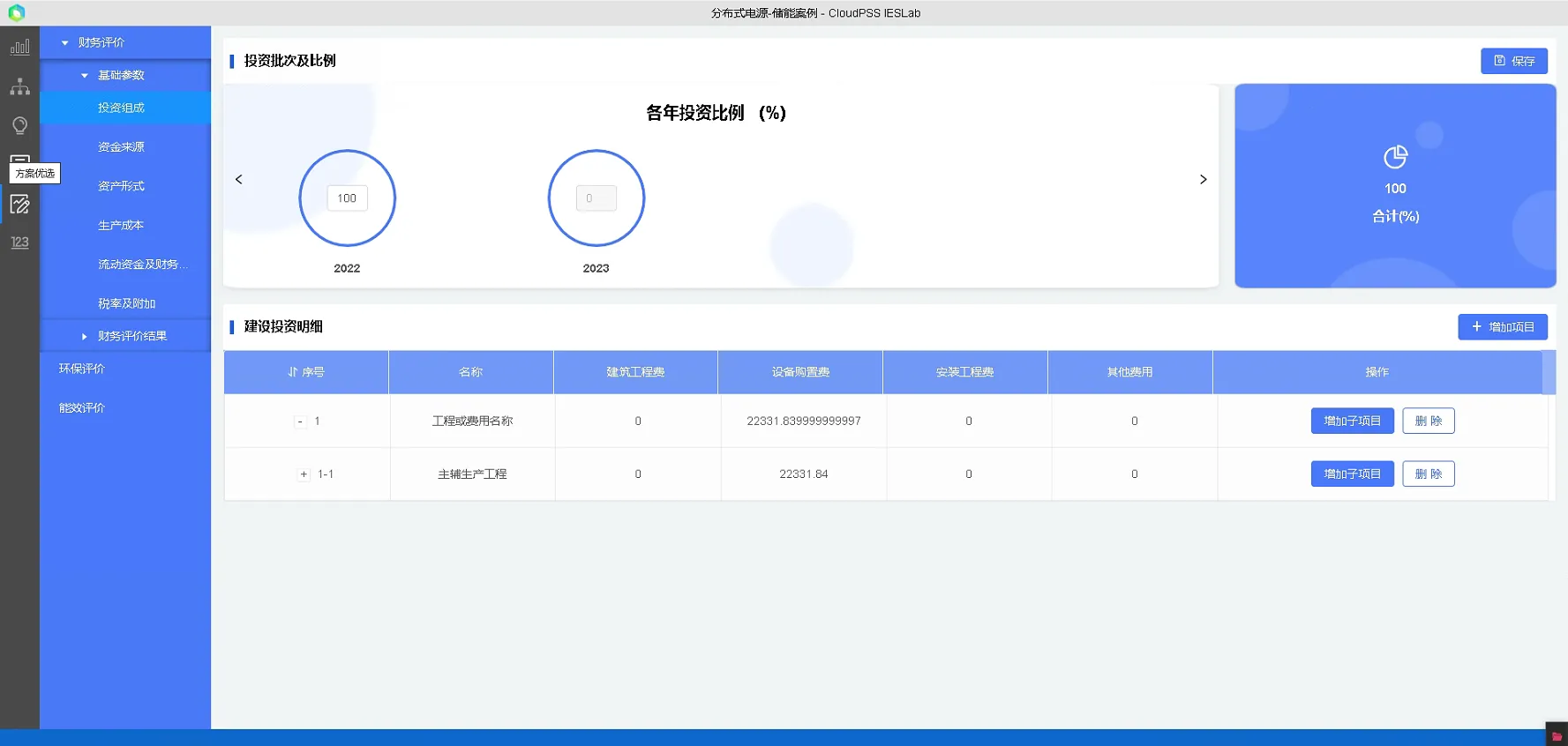Open the 123 sidebar icon
Image resolution: width=1568 pixels, height=746 pixels.
[x=19, y=242]
